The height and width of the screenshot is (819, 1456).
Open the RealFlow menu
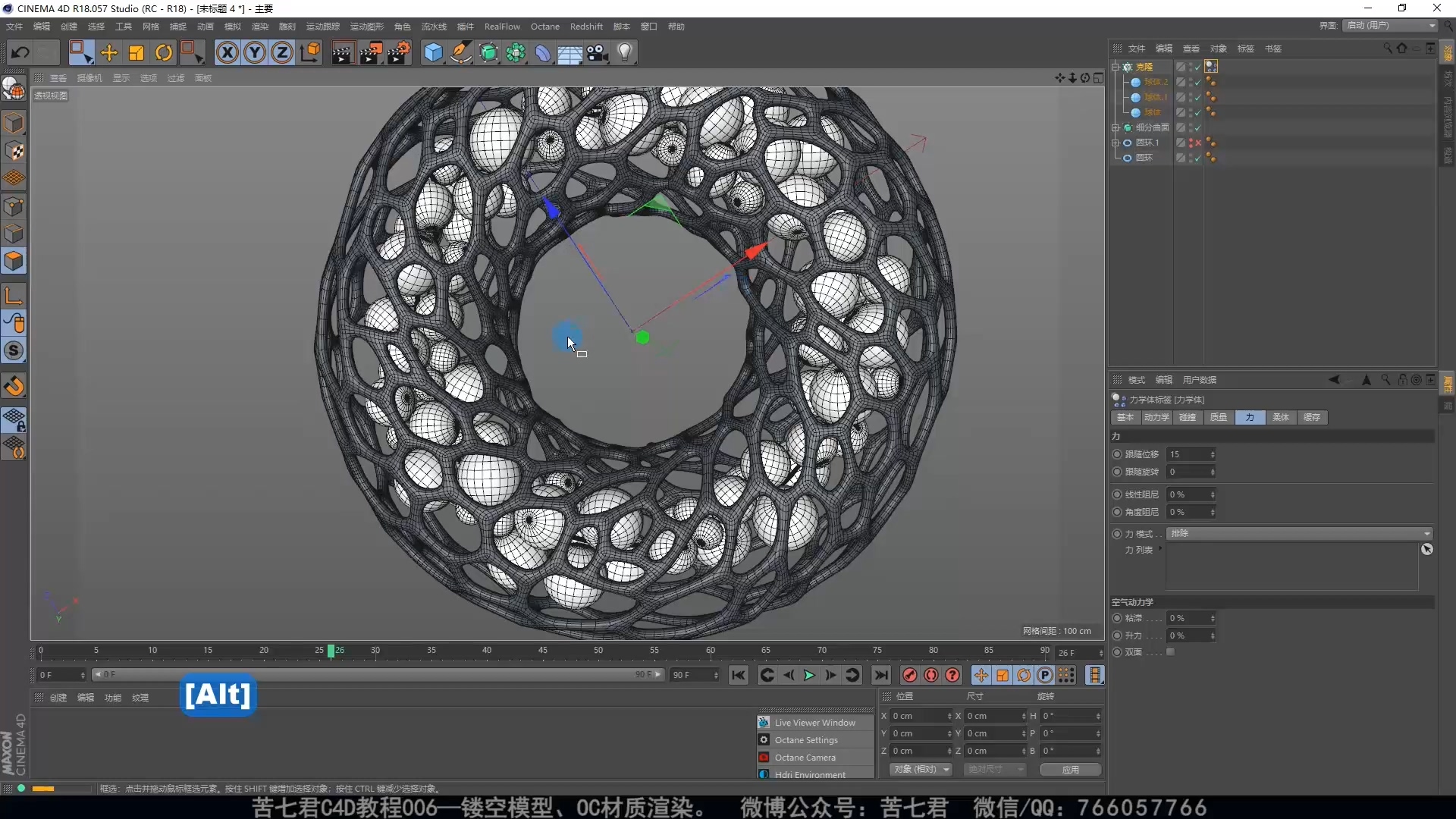tap(502, 27)
